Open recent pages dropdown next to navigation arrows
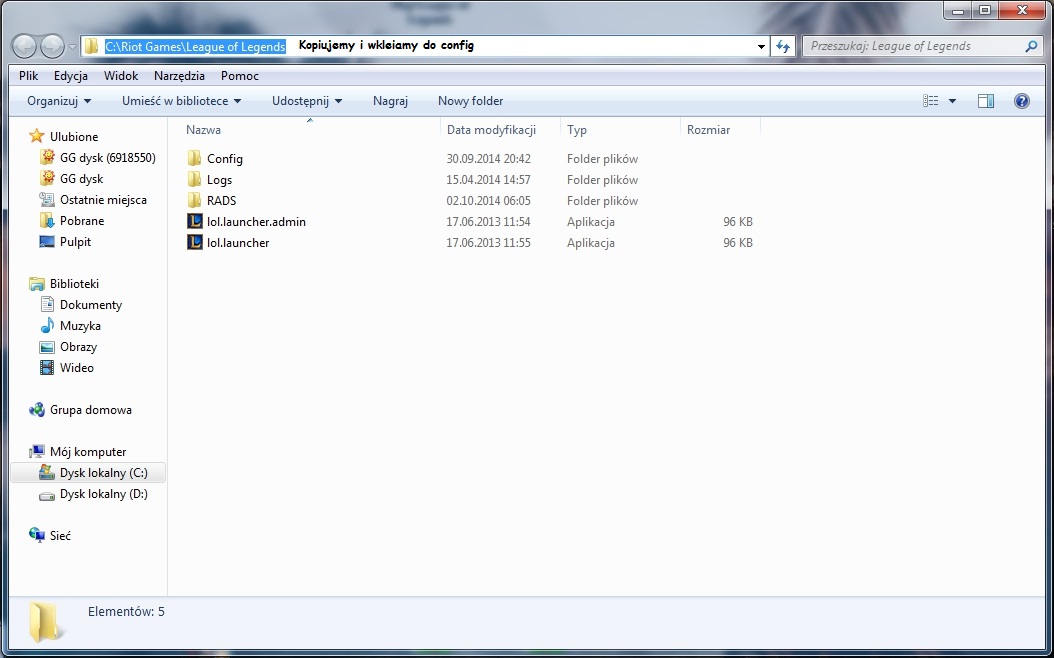 tap(72, 47)
